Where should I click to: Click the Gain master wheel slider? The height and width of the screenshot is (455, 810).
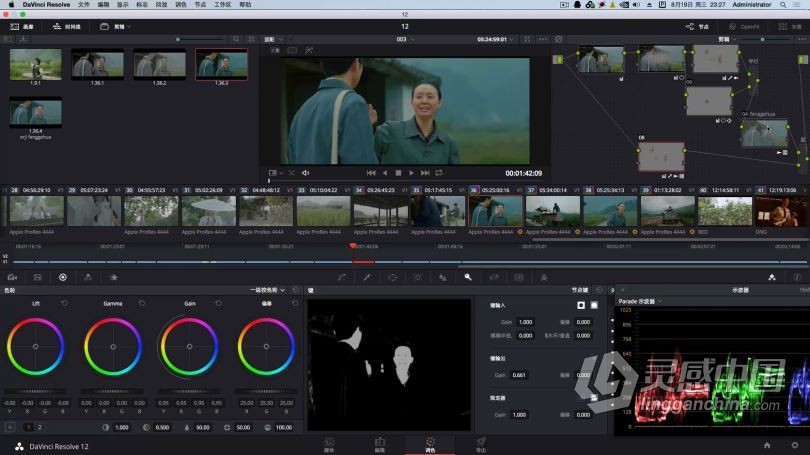click(189, 391)
